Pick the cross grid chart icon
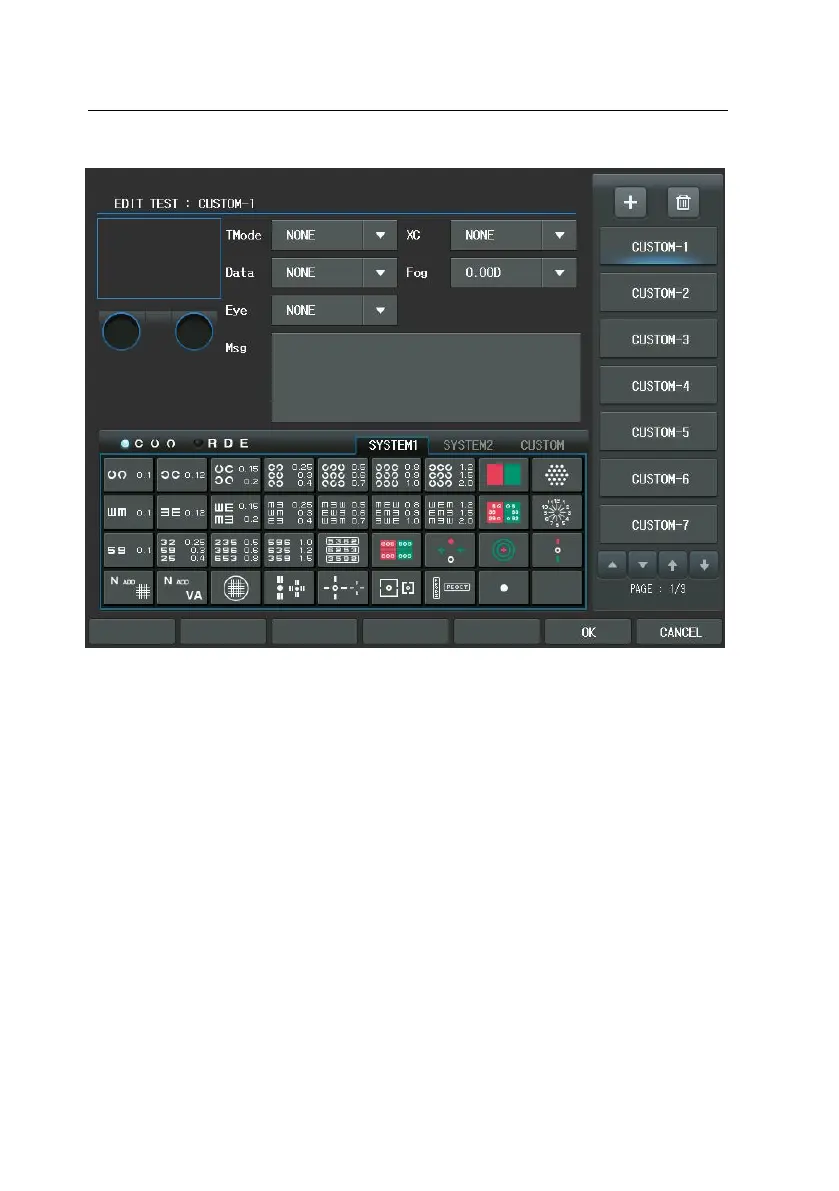The image size is (839, 1191). (x=236, y=588)
